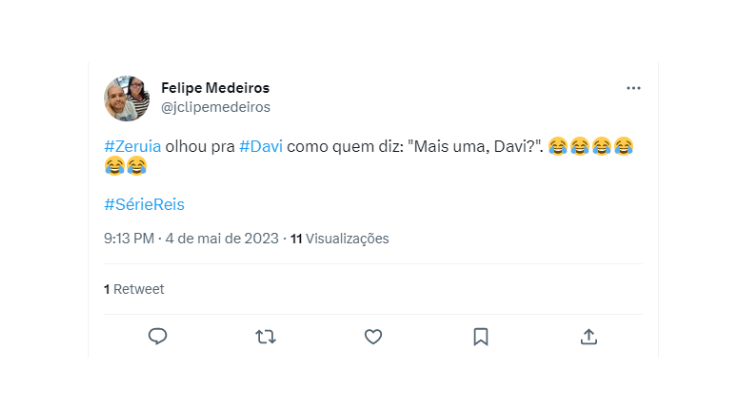Image resolution: width=747 pixels, height=420 pixels.
Task: Open the Felipe Medeiros display name
Action: coord(215,88)
